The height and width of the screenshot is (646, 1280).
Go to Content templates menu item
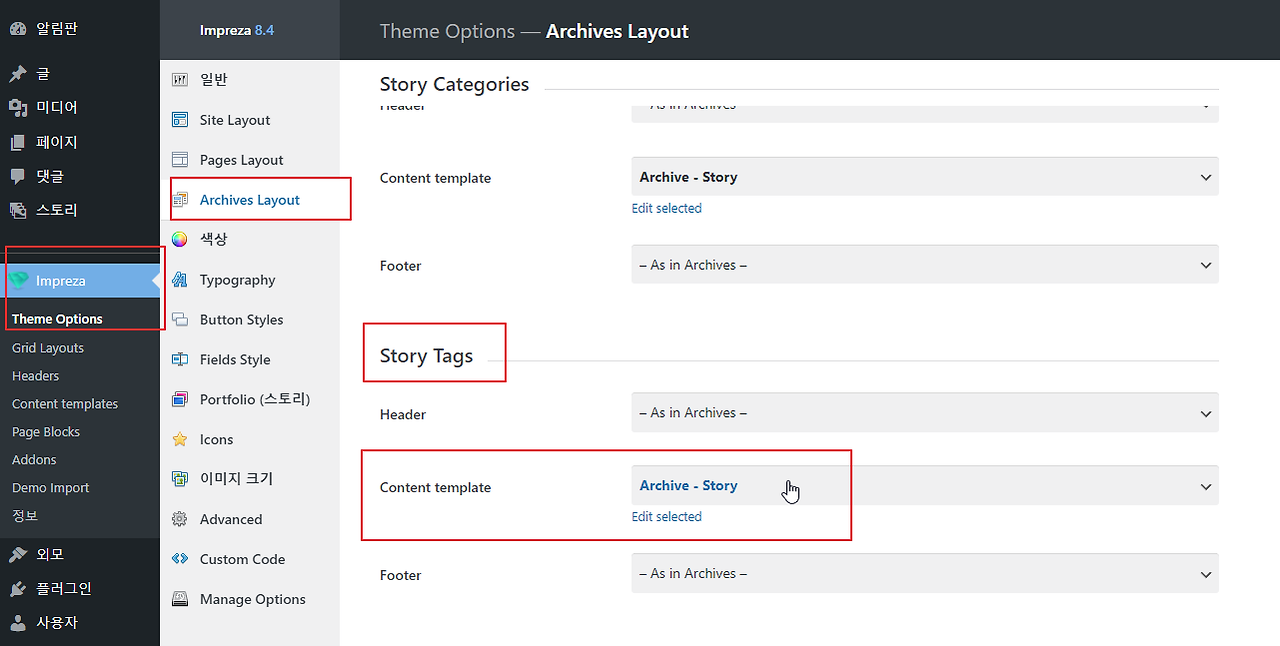coord(65,404)
